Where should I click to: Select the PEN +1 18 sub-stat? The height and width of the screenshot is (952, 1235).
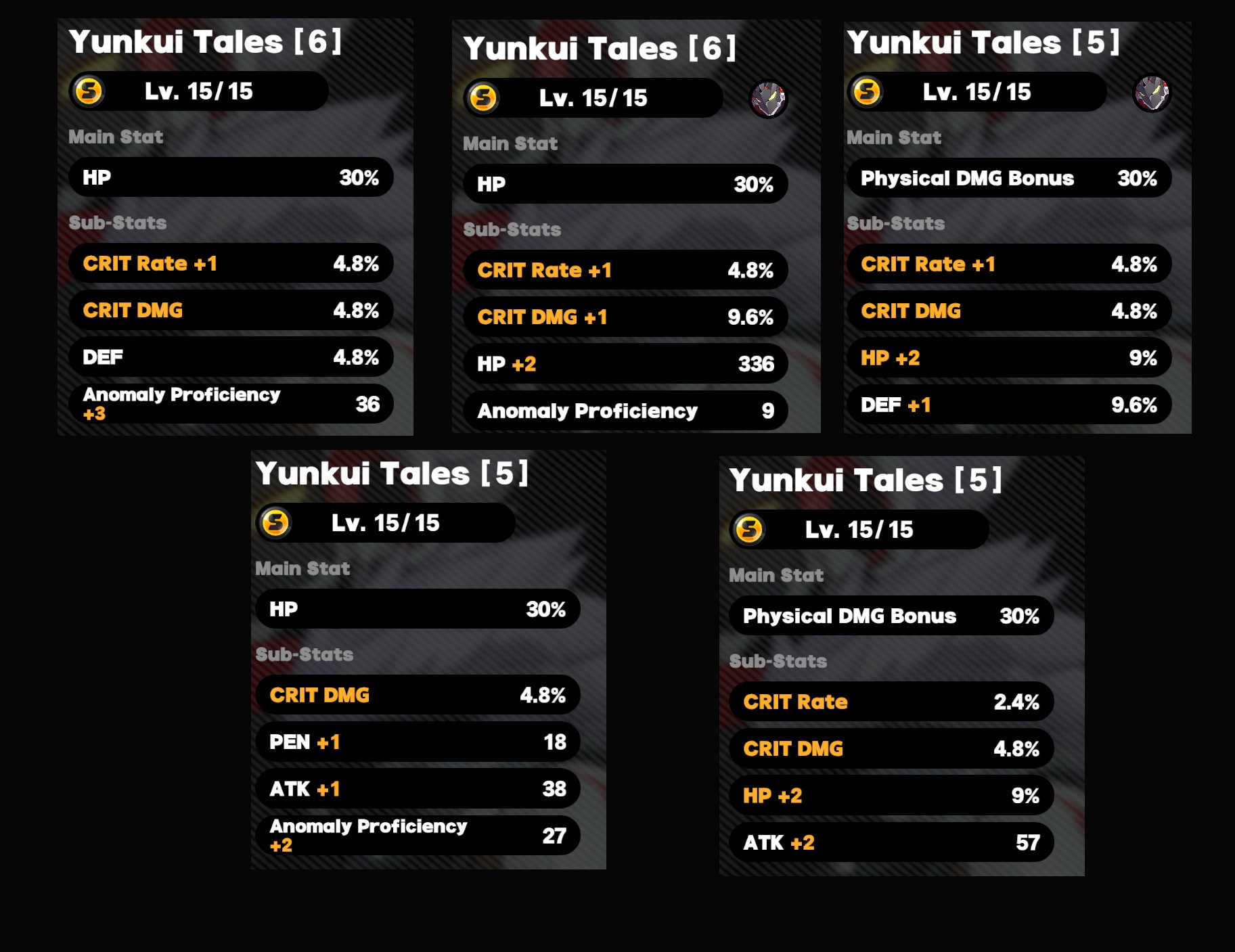[x=418, y=742]
